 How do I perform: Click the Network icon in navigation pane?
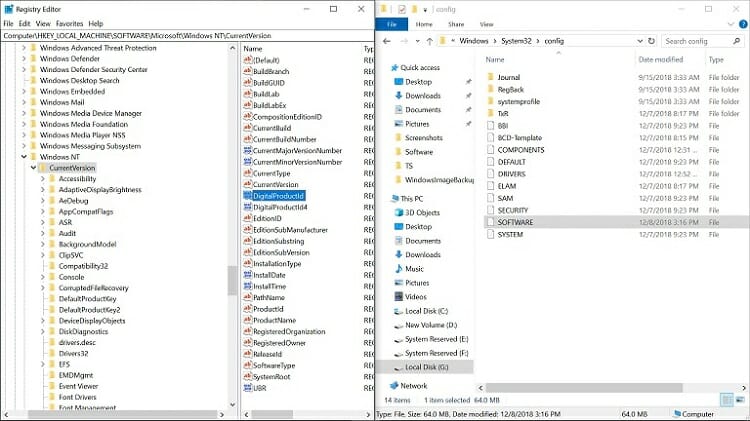(x=392, y=385)
